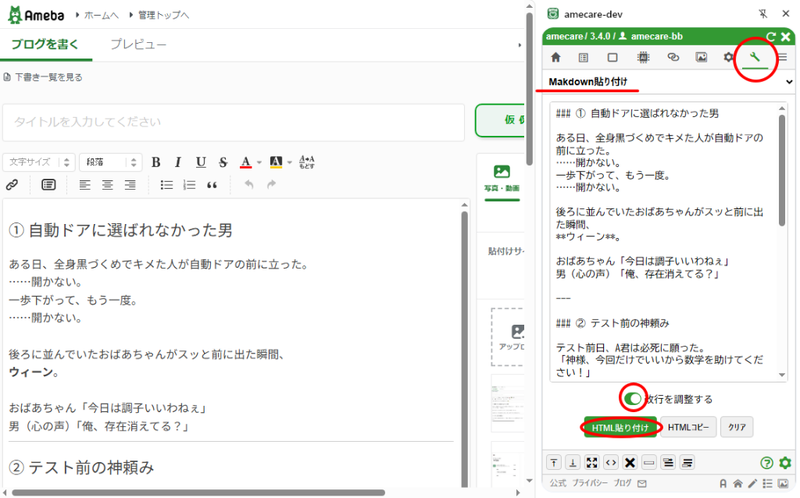Insert a link using the editor chain icon
Viewport: 800px width, 498px height.
point(12,185)
